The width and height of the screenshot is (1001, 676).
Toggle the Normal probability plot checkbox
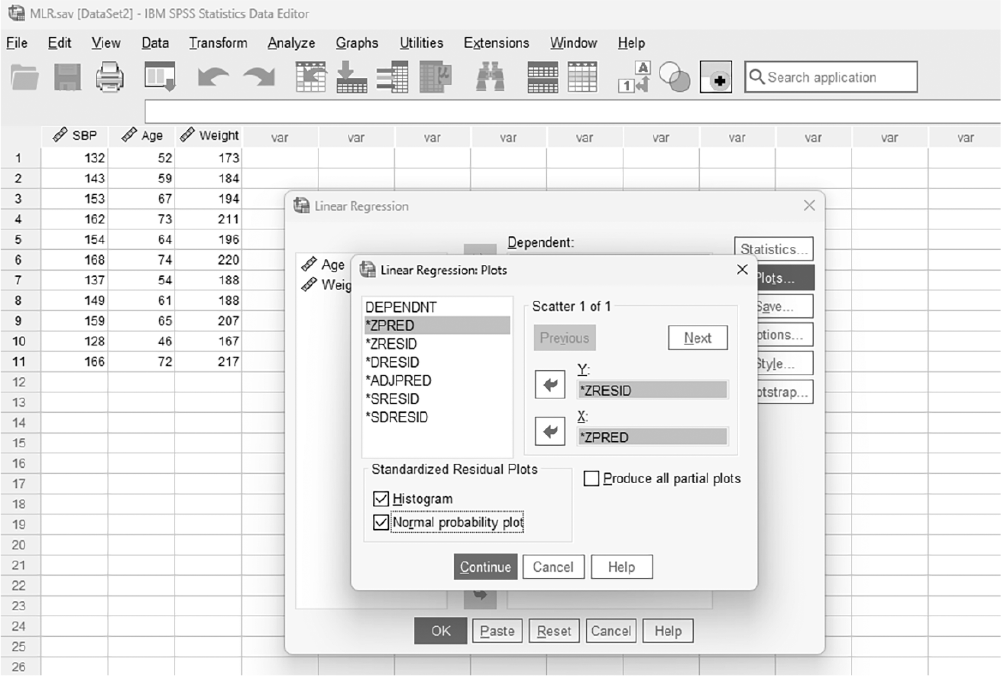pos(381,522)
